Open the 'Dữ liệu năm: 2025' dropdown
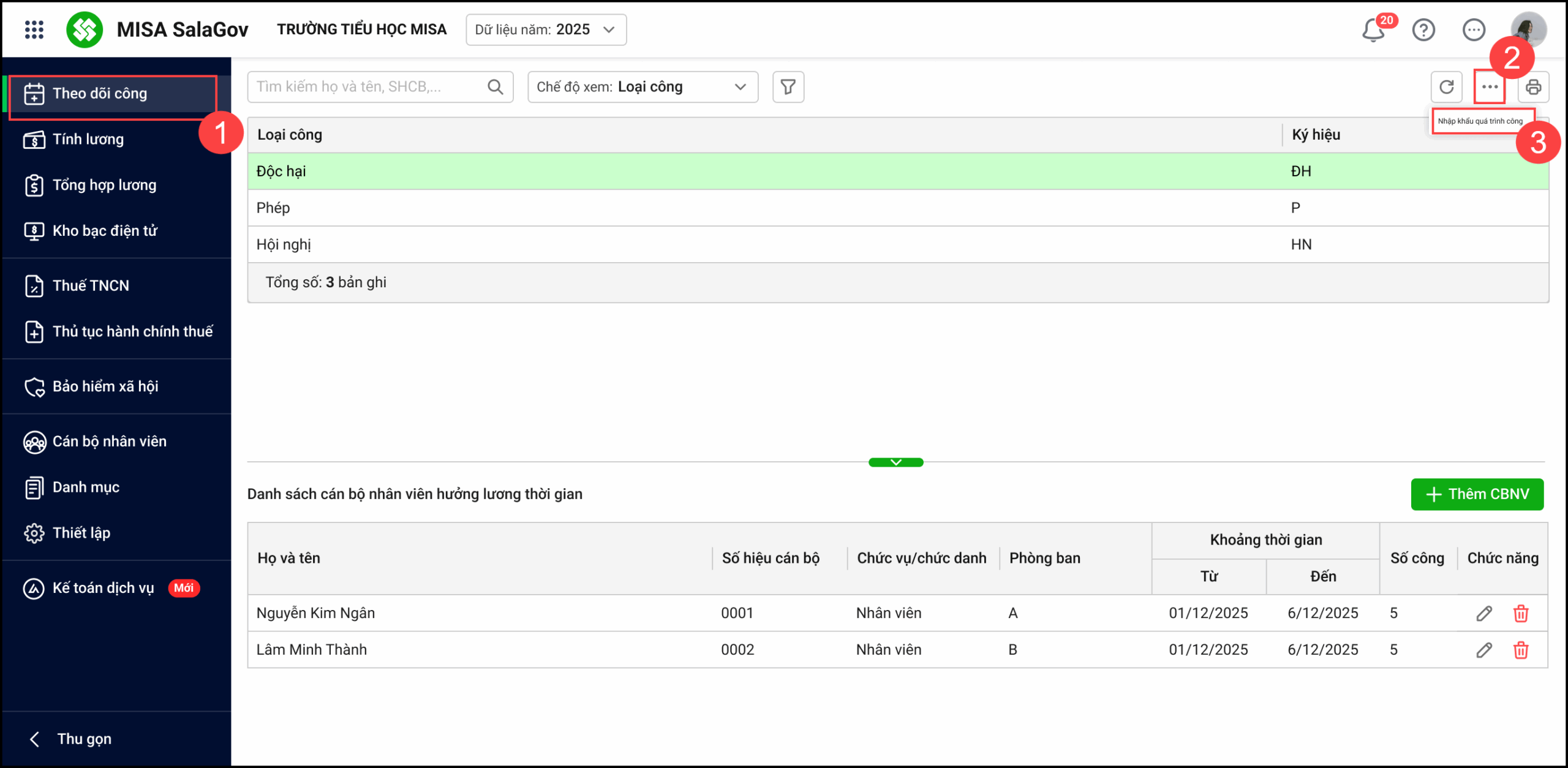 click(546, 29)
